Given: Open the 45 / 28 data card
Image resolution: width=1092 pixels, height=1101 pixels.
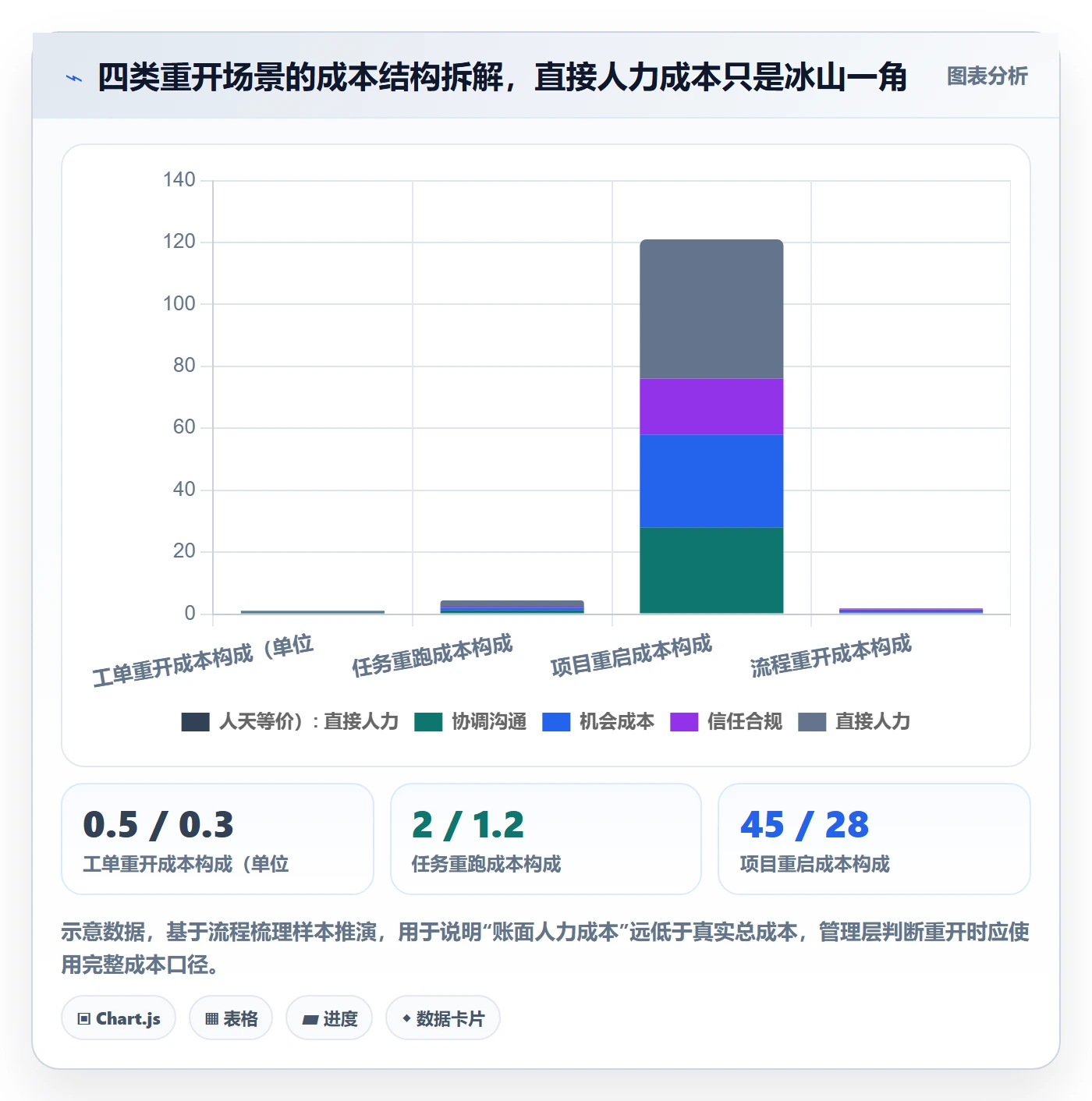Looking at the screenshot, I should (874, 839).
